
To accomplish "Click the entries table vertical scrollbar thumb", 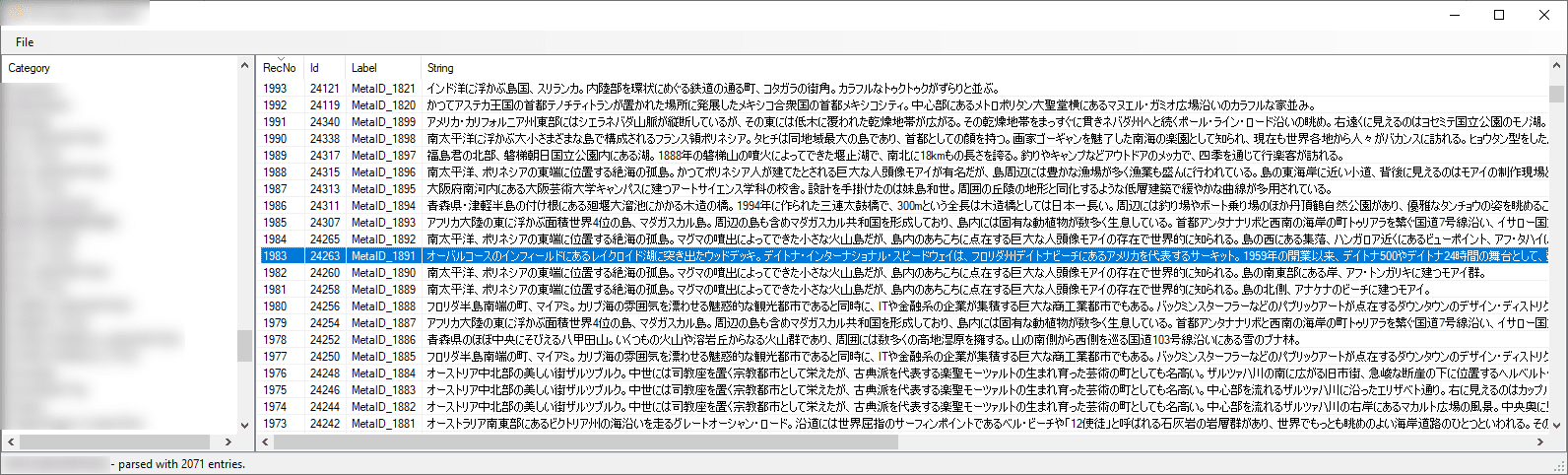I will [x=1556, y=94].
